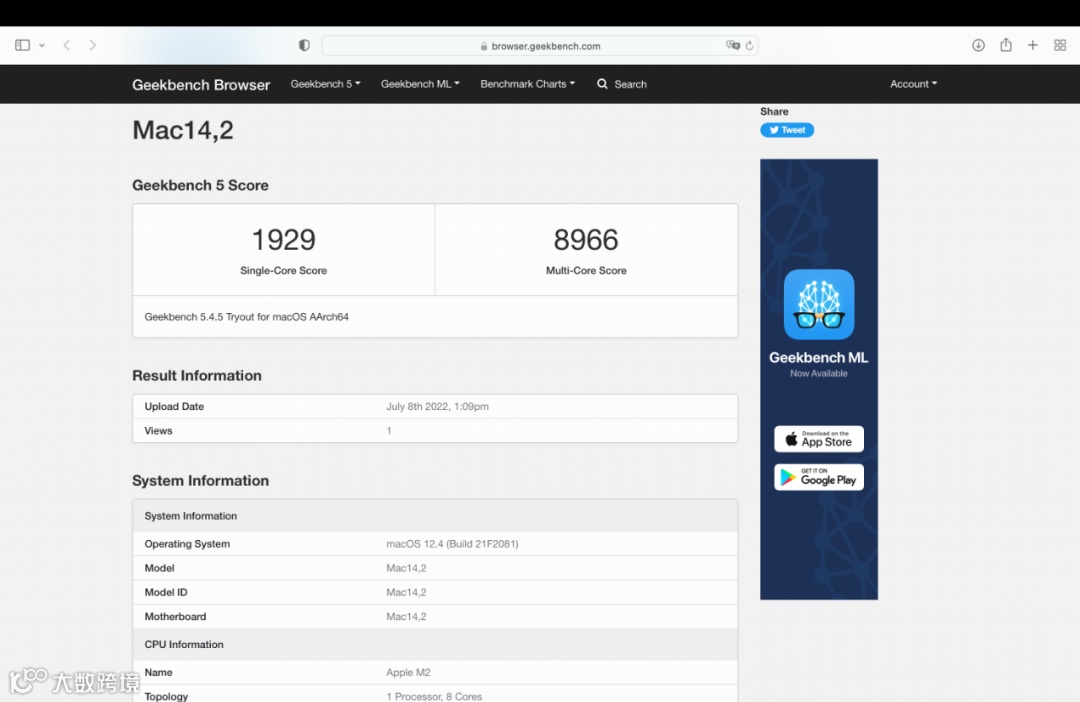
Task: Click the Model ID row label
Action: 166,592
